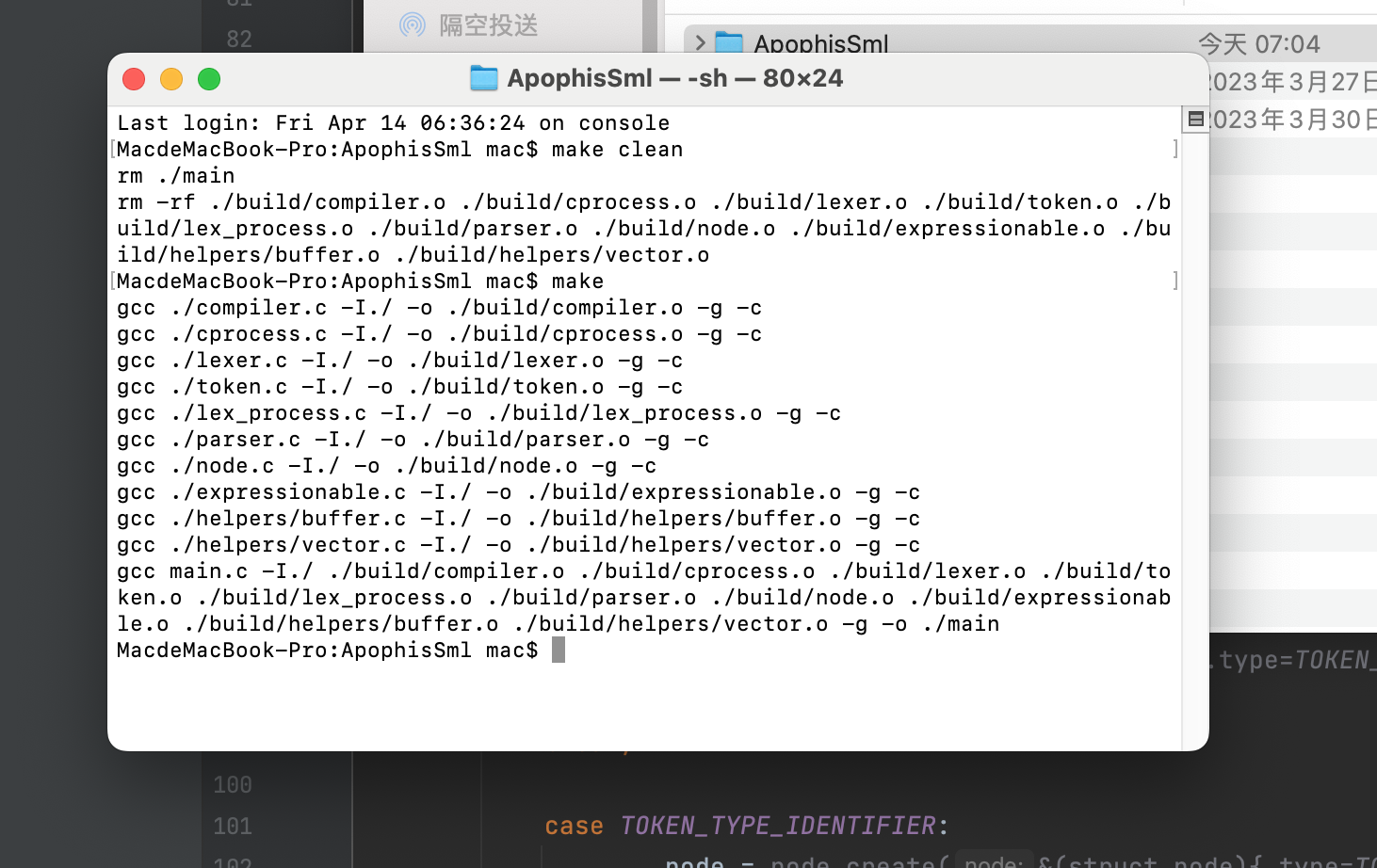Click TOKEN_TYPE_IDENTIFIER in the code editor
Viewport: 1377px width, 868px height.
778,826
